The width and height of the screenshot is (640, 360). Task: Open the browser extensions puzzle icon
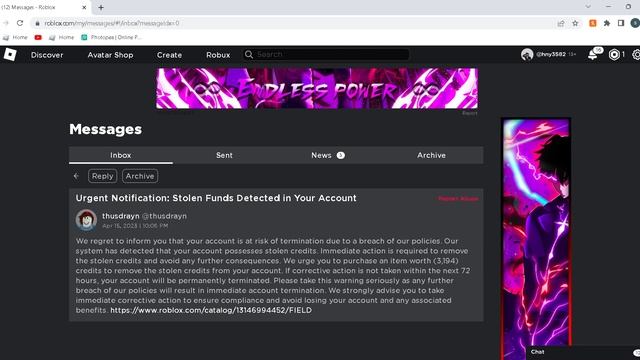[607, 23]
